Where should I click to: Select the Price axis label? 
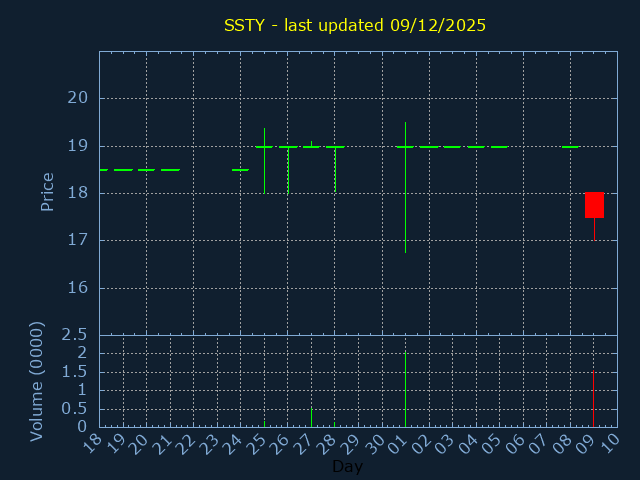[x=47, y=192]
